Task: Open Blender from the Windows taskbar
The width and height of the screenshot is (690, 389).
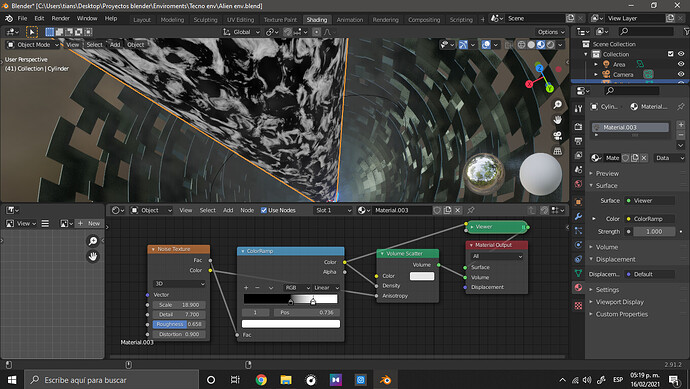Action: tap(385, 380)
